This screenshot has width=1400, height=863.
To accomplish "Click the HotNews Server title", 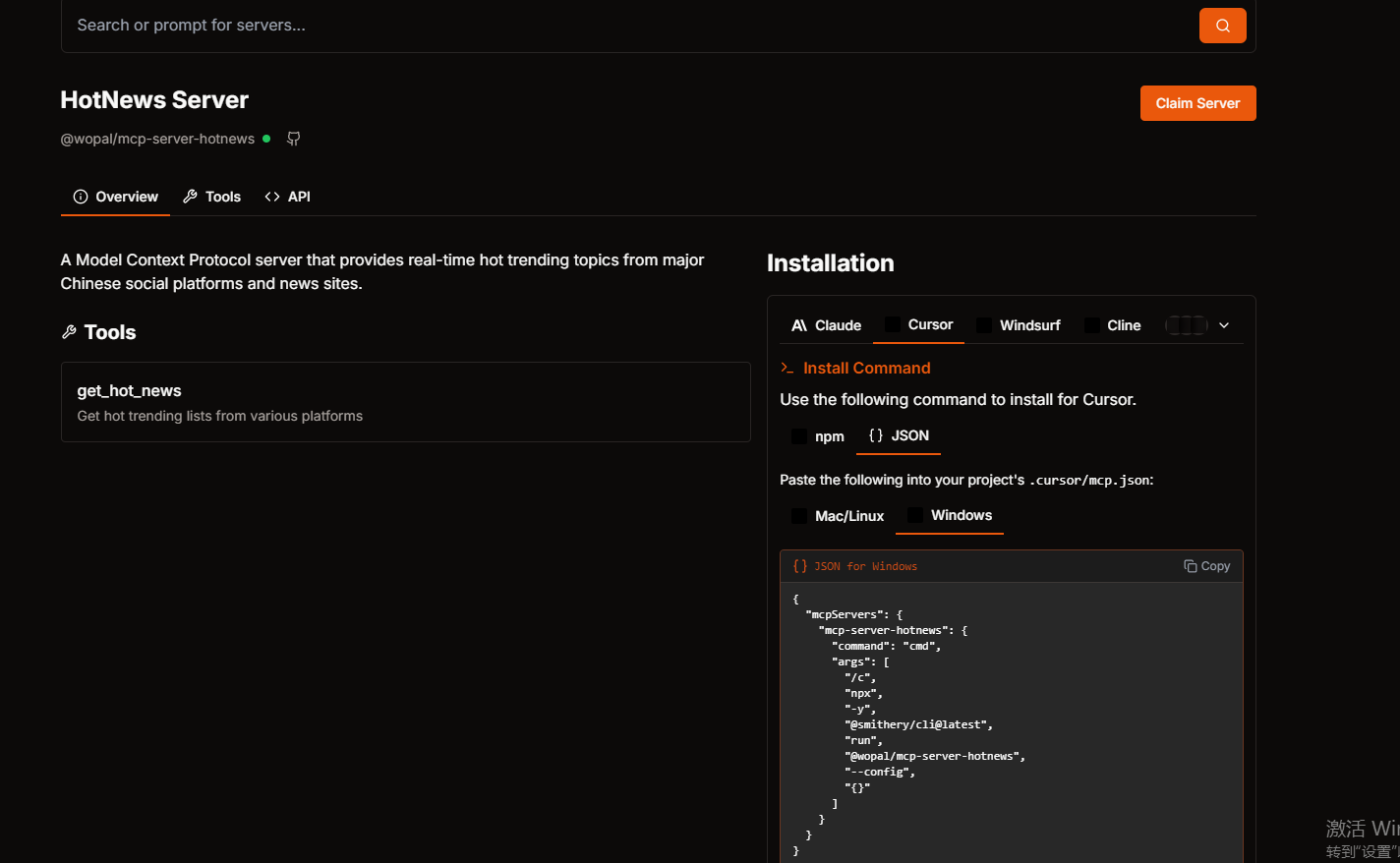I will [154, 100].
